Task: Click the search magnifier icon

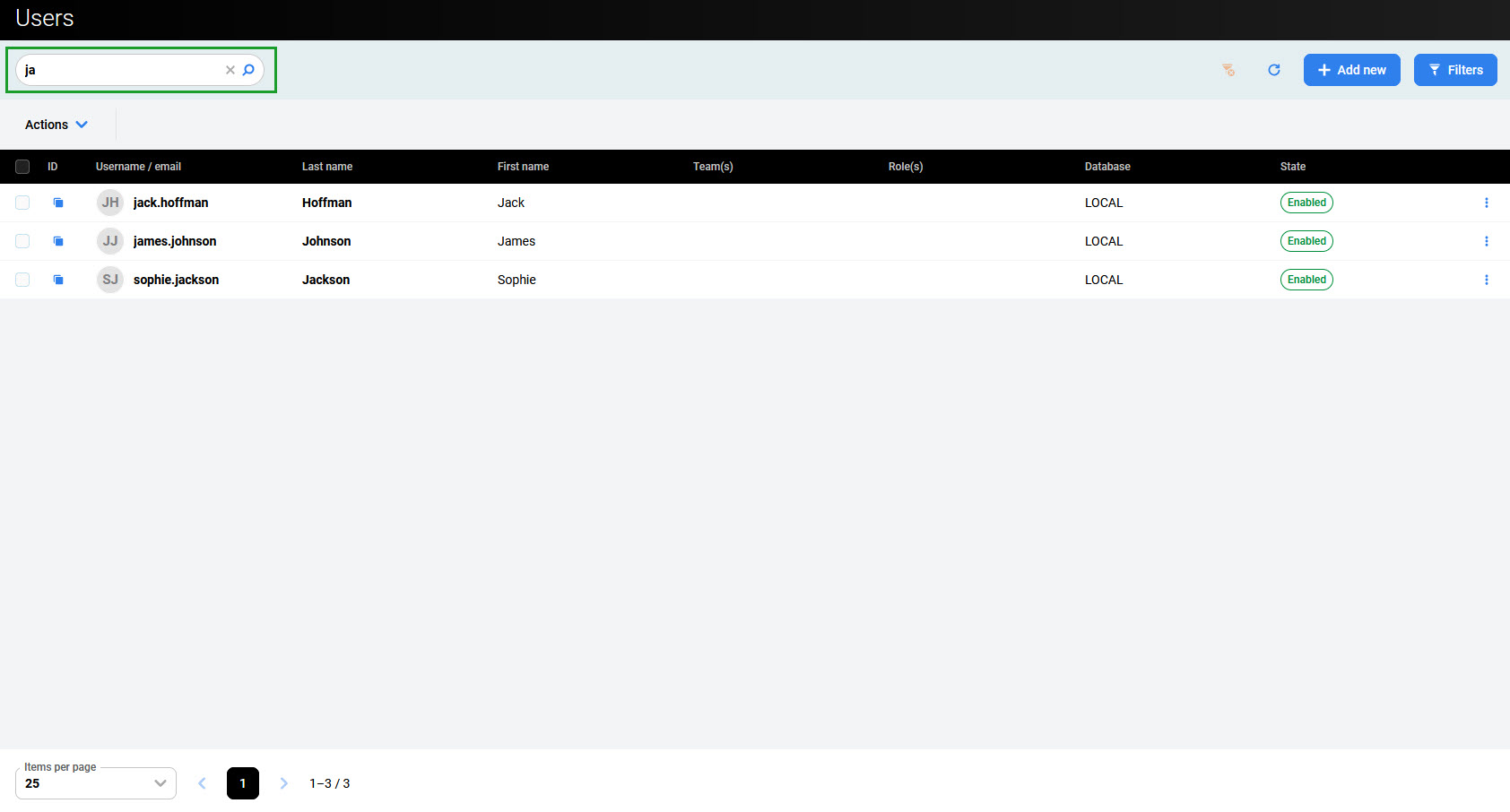Action: click(249, 70)
